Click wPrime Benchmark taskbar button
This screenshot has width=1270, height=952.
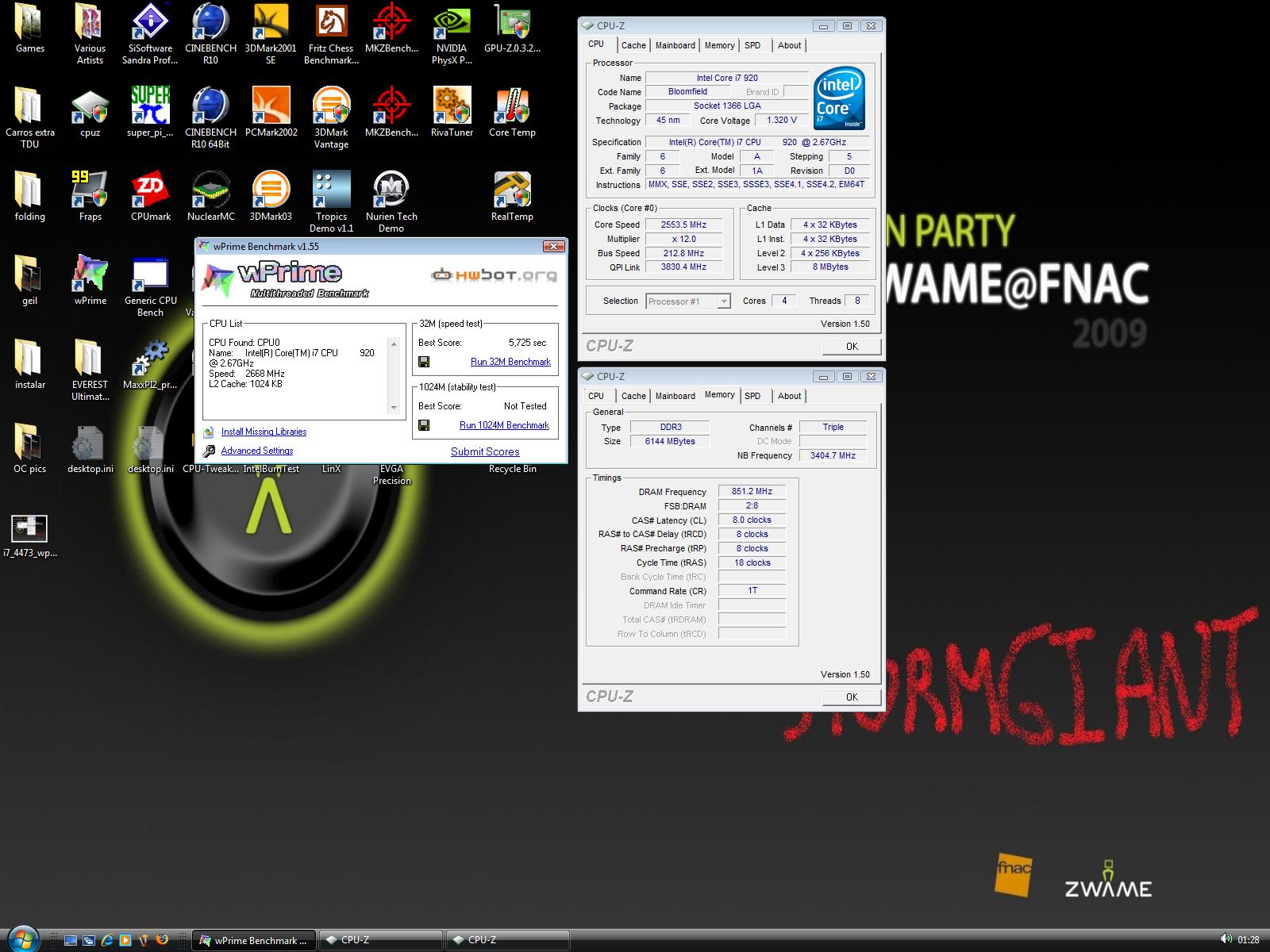click(x=255, y=940)
